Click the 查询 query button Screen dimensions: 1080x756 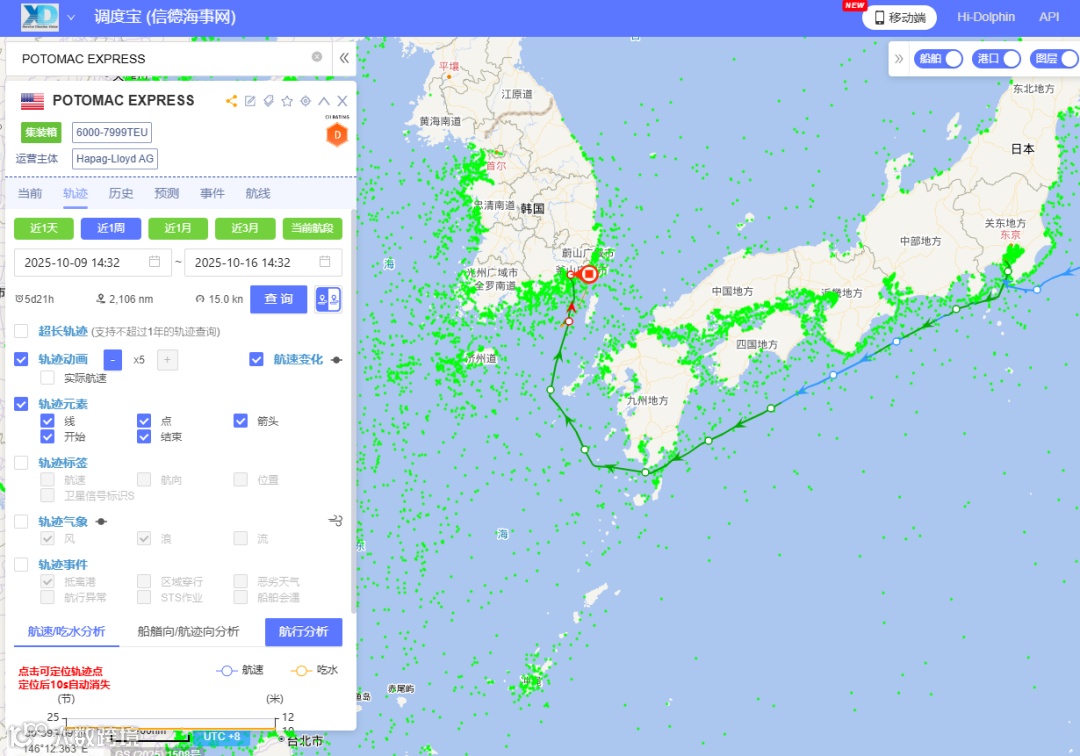tap(279, 299)
